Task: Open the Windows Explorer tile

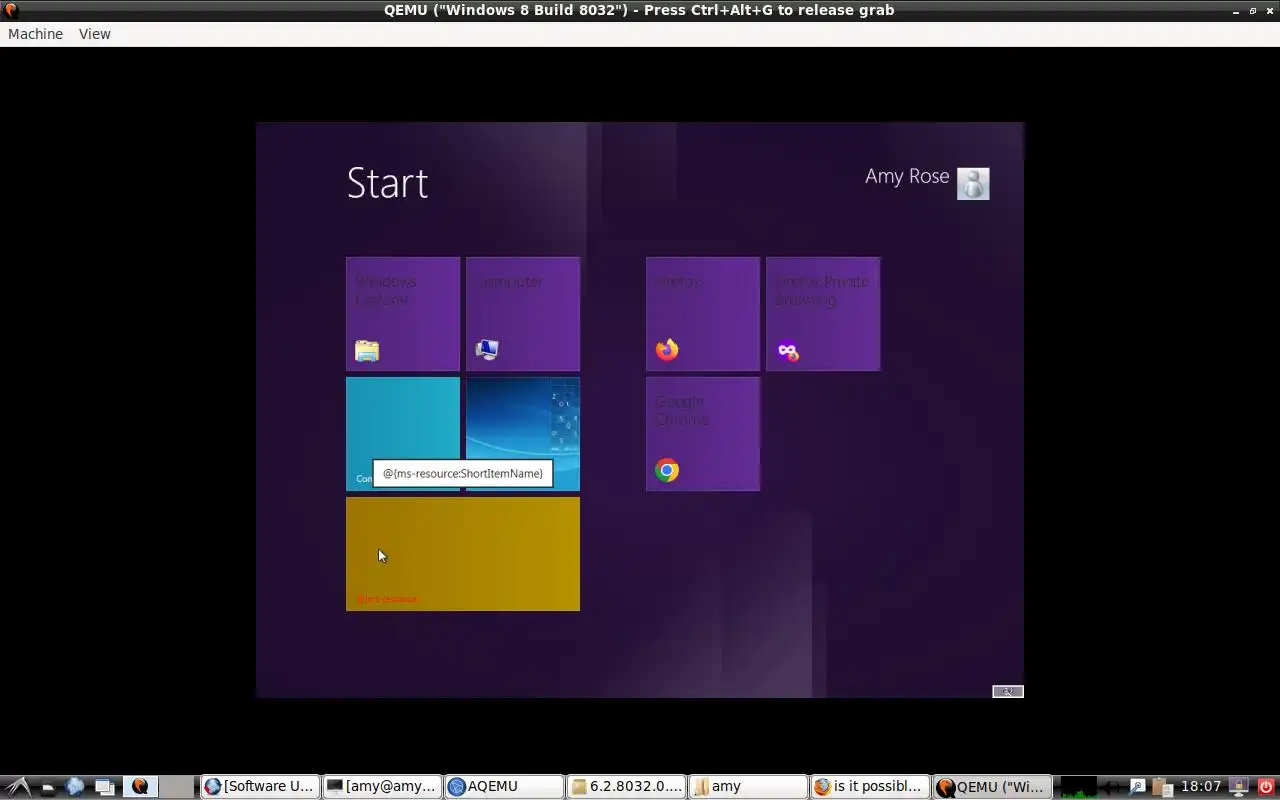Action: pos(403,314)
